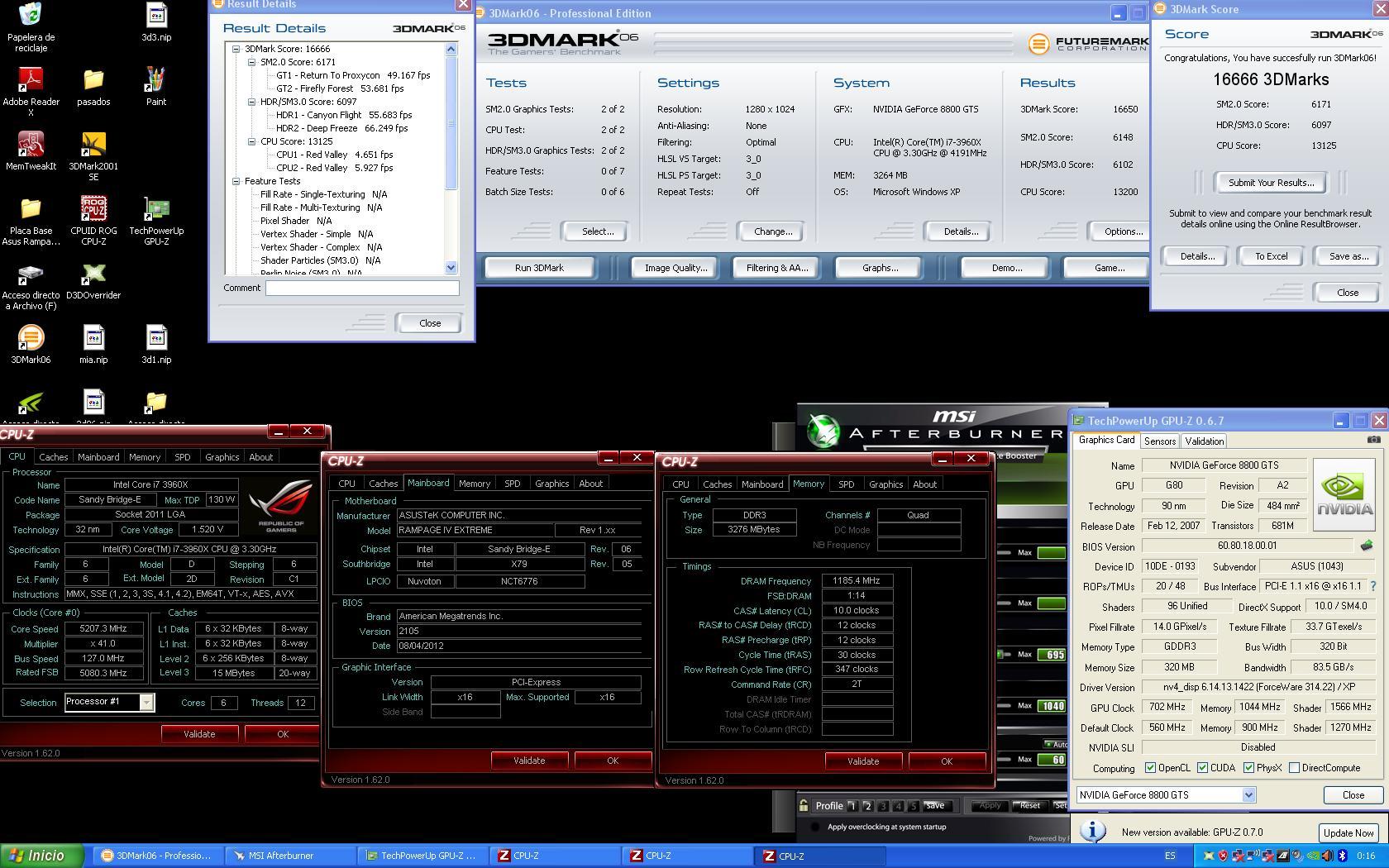This screenshot has height=868, width=1389.
Task: Click the Result Details scrollbar up arrow
Action: tap(451, 49)
